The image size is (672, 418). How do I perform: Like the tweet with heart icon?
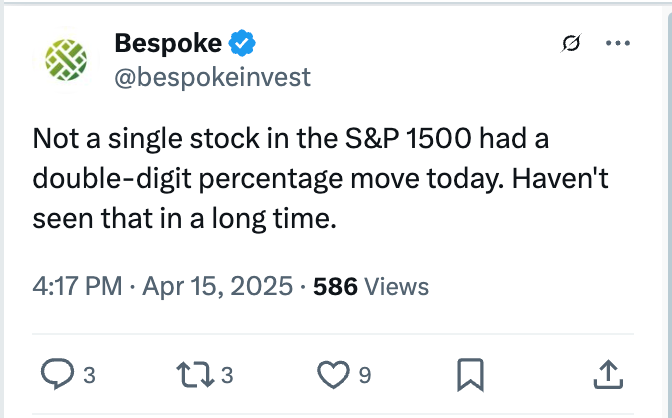tap(333, 374)
